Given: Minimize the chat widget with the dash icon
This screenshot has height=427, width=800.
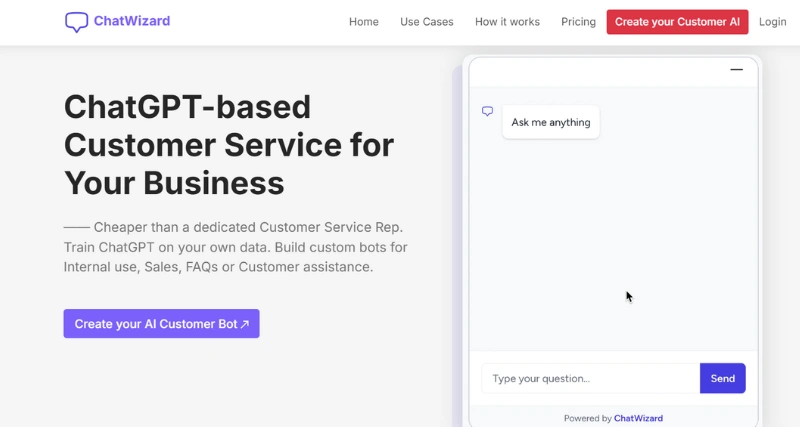Looking at the screenshot, I should (736, 70).
